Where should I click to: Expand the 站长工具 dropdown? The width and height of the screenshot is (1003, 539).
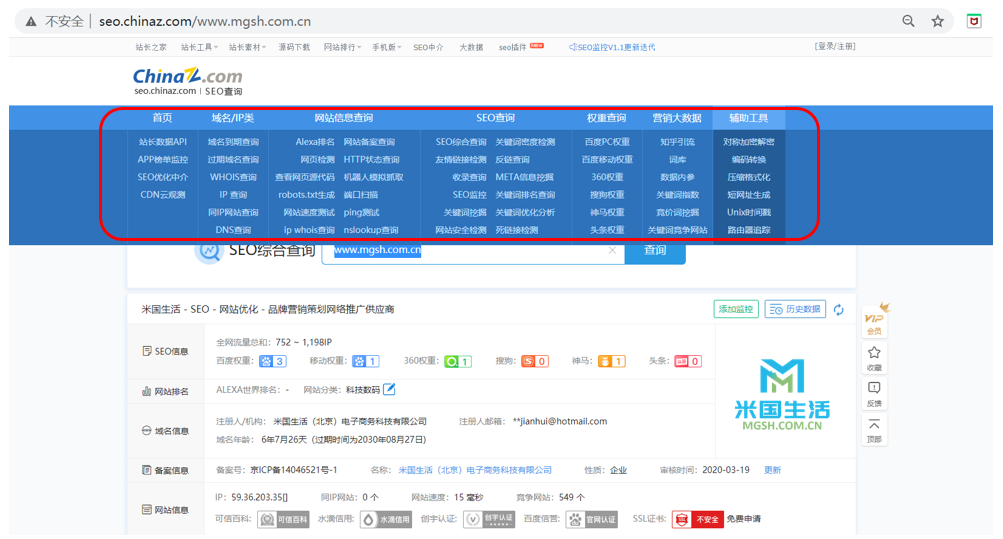pos(200,47)
